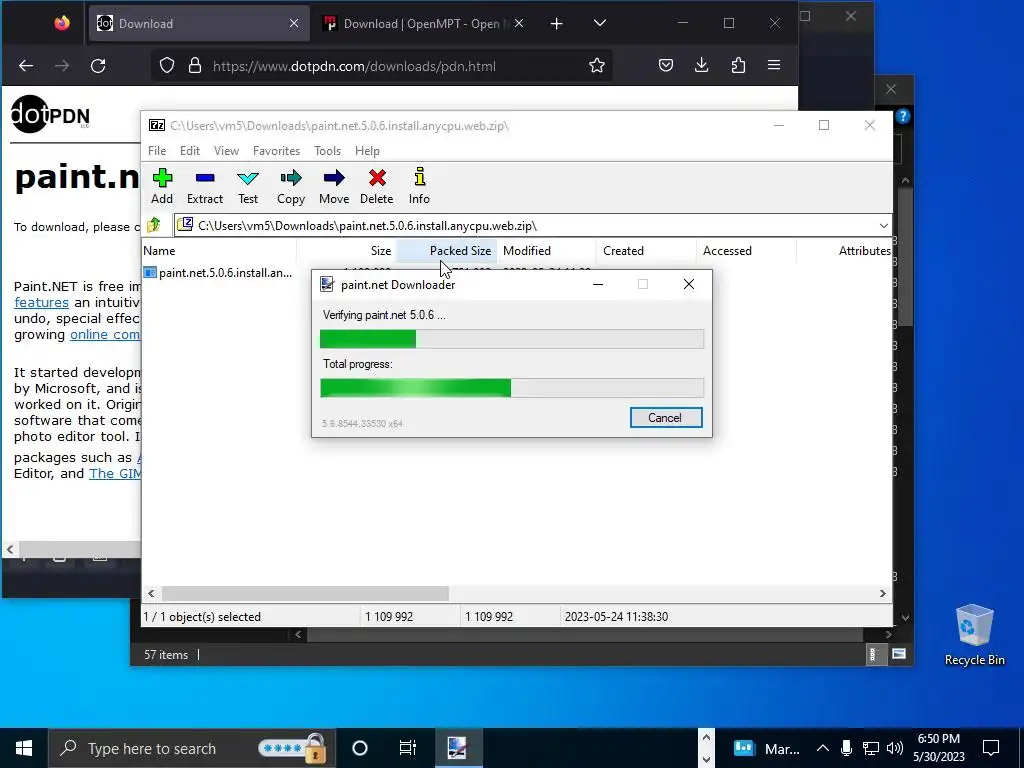Click the microphone tray icon
Screen dimensions: 1024x768
tap(846, 748)
